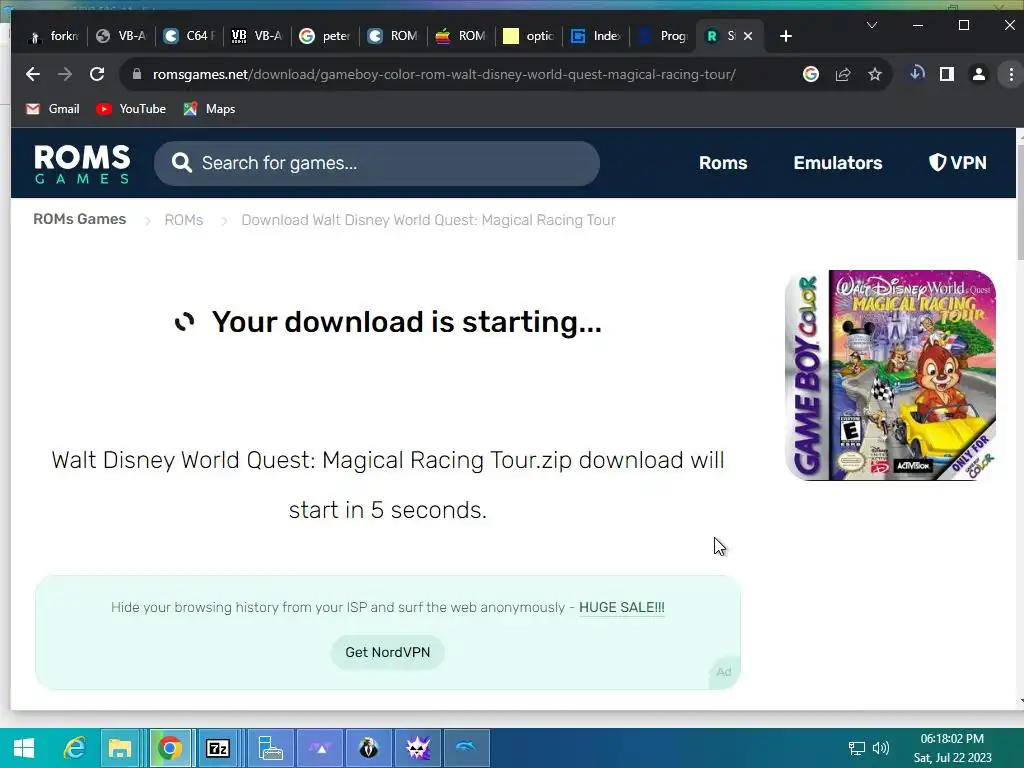Viewport: 1024px width, 768px height.
Task: Focus the Search for games field
Action: [x=377, y=163]
